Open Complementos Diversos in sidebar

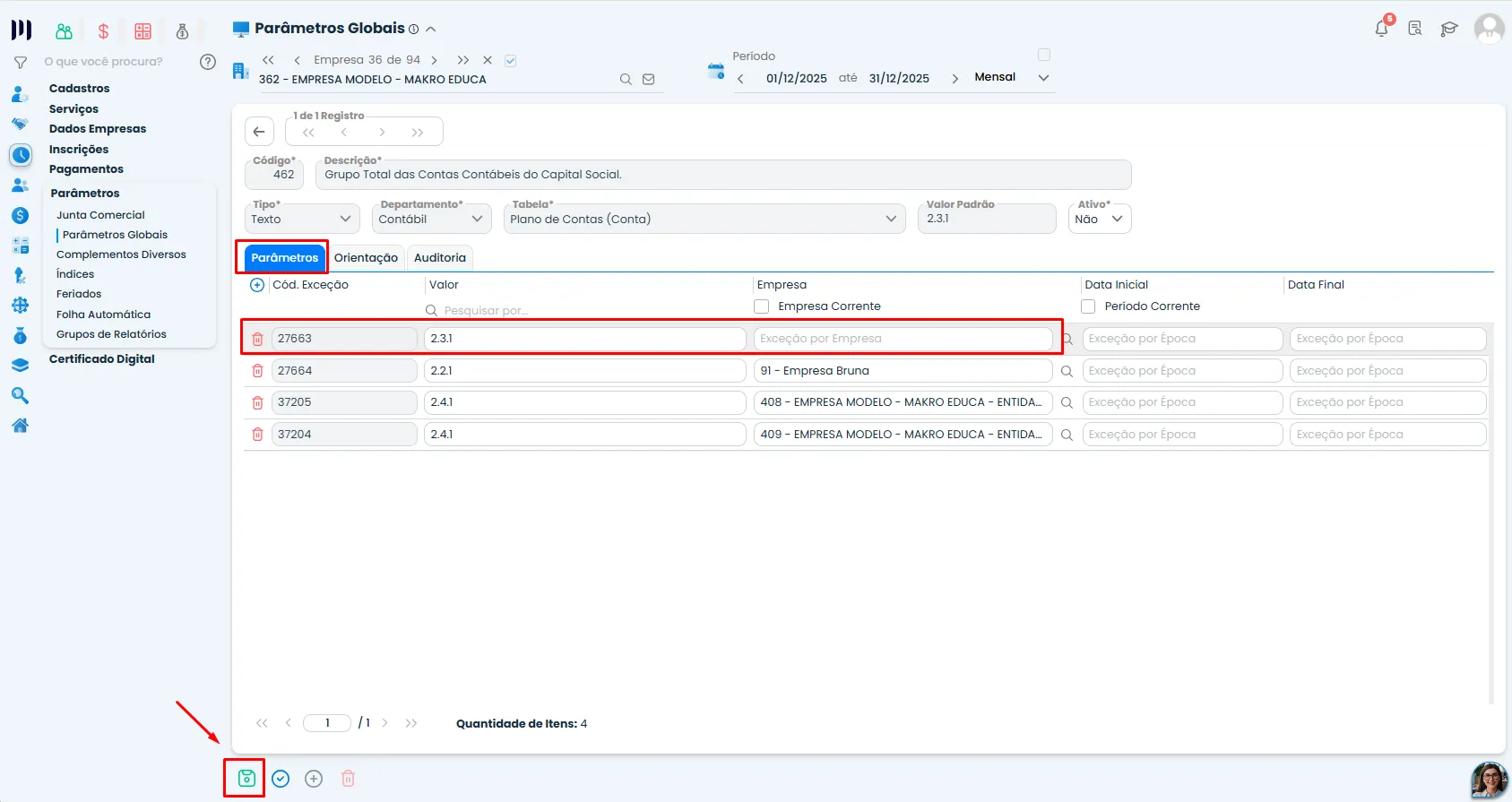(121, 254)
